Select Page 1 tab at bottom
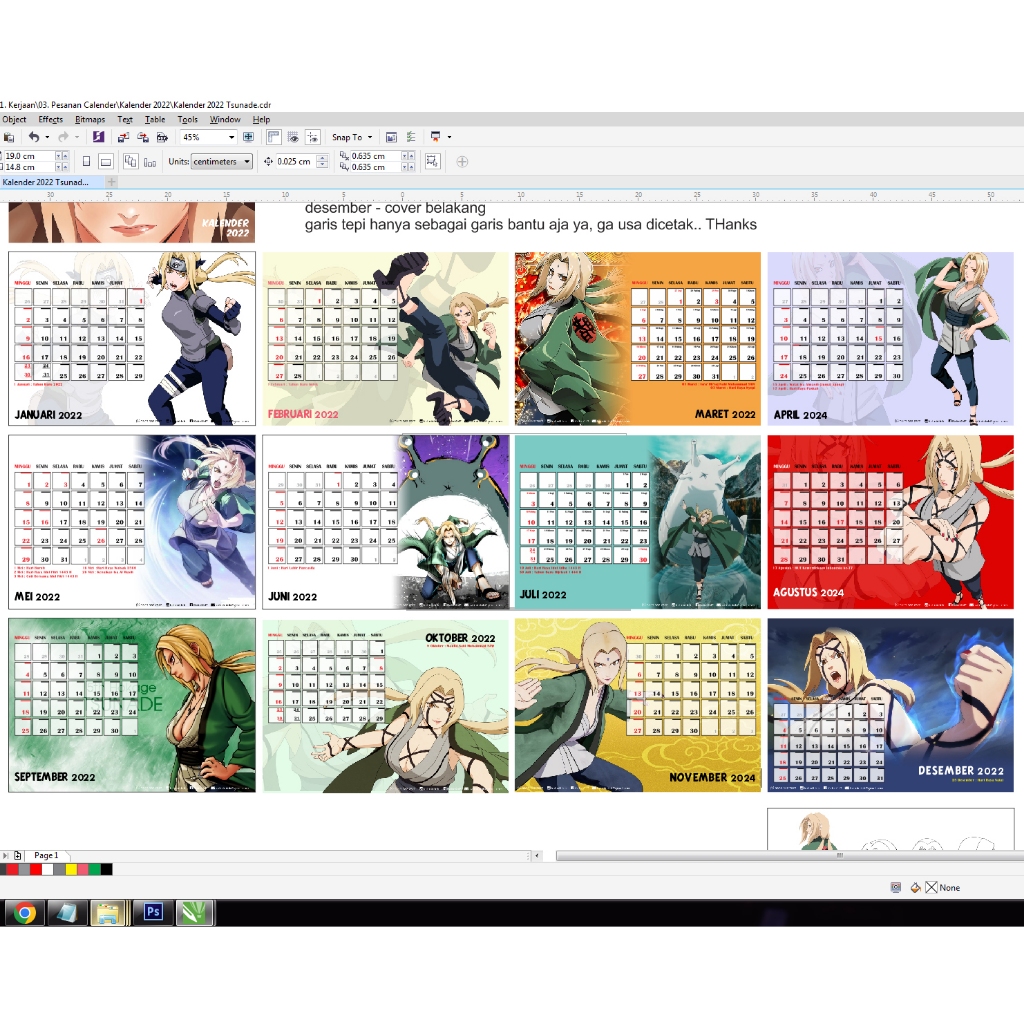This screenshot has width=1024, height=1024. pos(46,856)
